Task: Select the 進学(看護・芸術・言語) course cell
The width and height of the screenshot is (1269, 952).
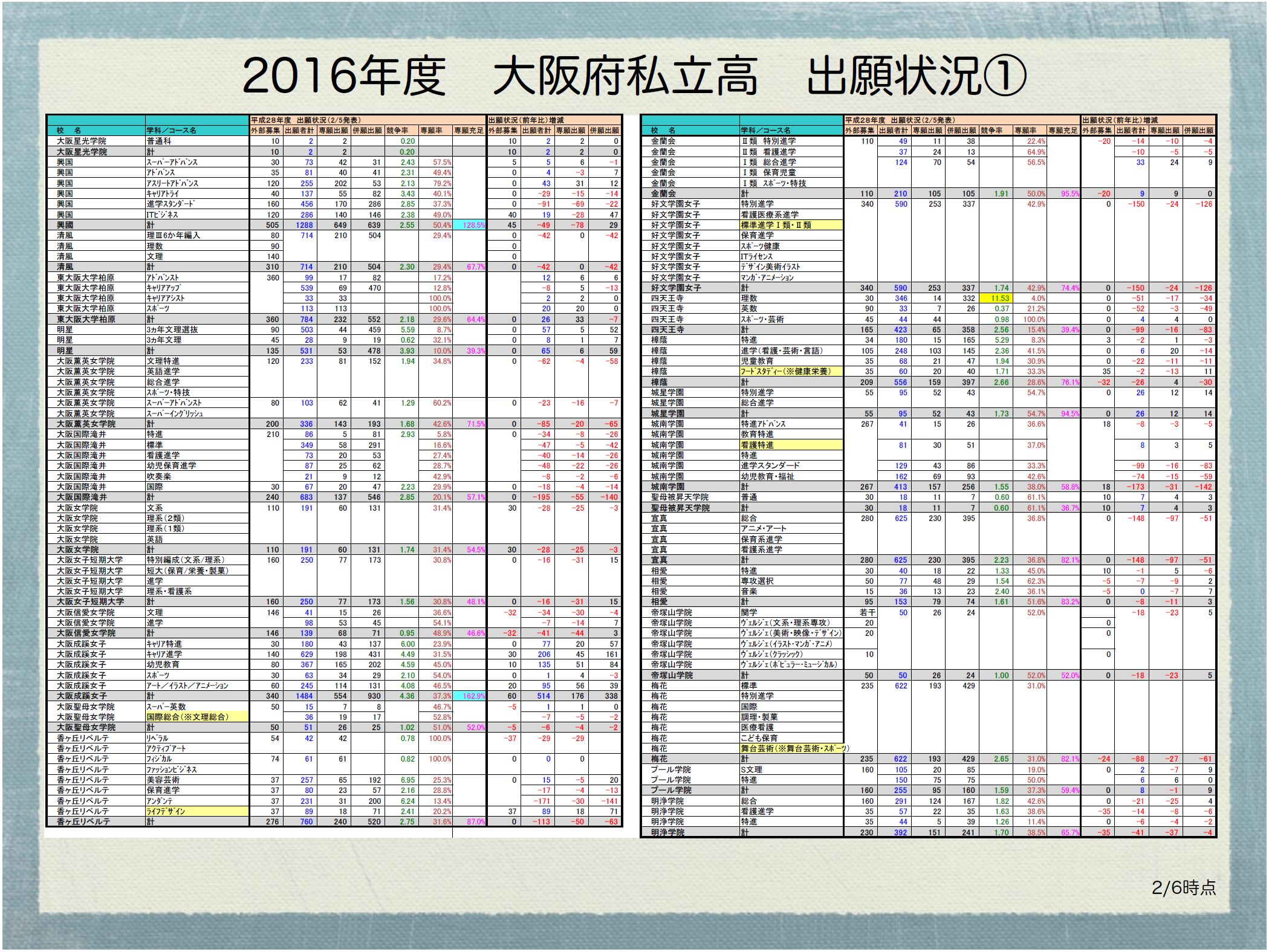Action: coord(791,351)
